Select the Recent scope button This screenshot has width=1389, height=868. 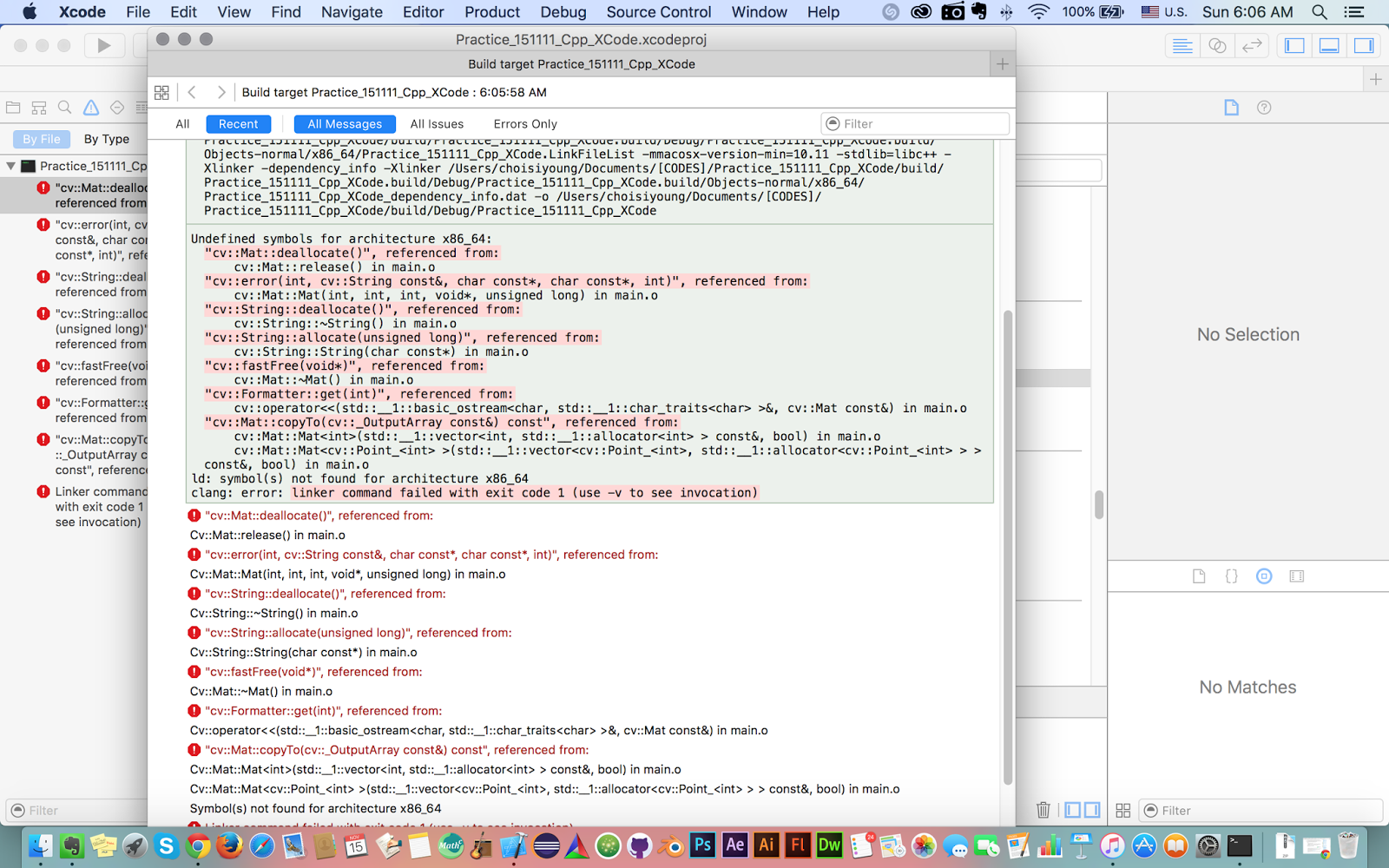point(239,124)
